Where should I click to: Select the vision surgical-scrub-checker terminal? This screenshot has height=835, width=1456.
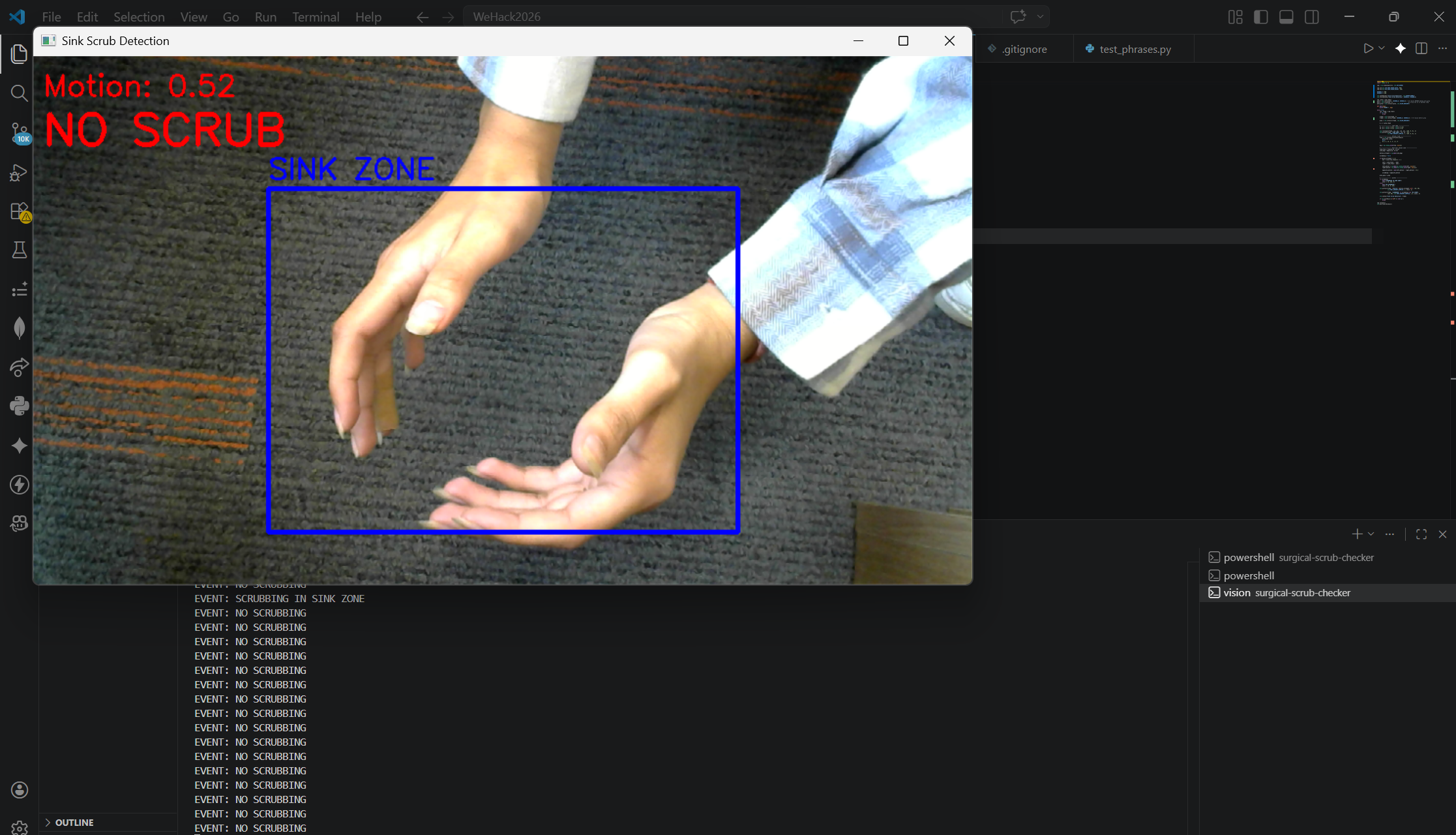pos(1286,592)
